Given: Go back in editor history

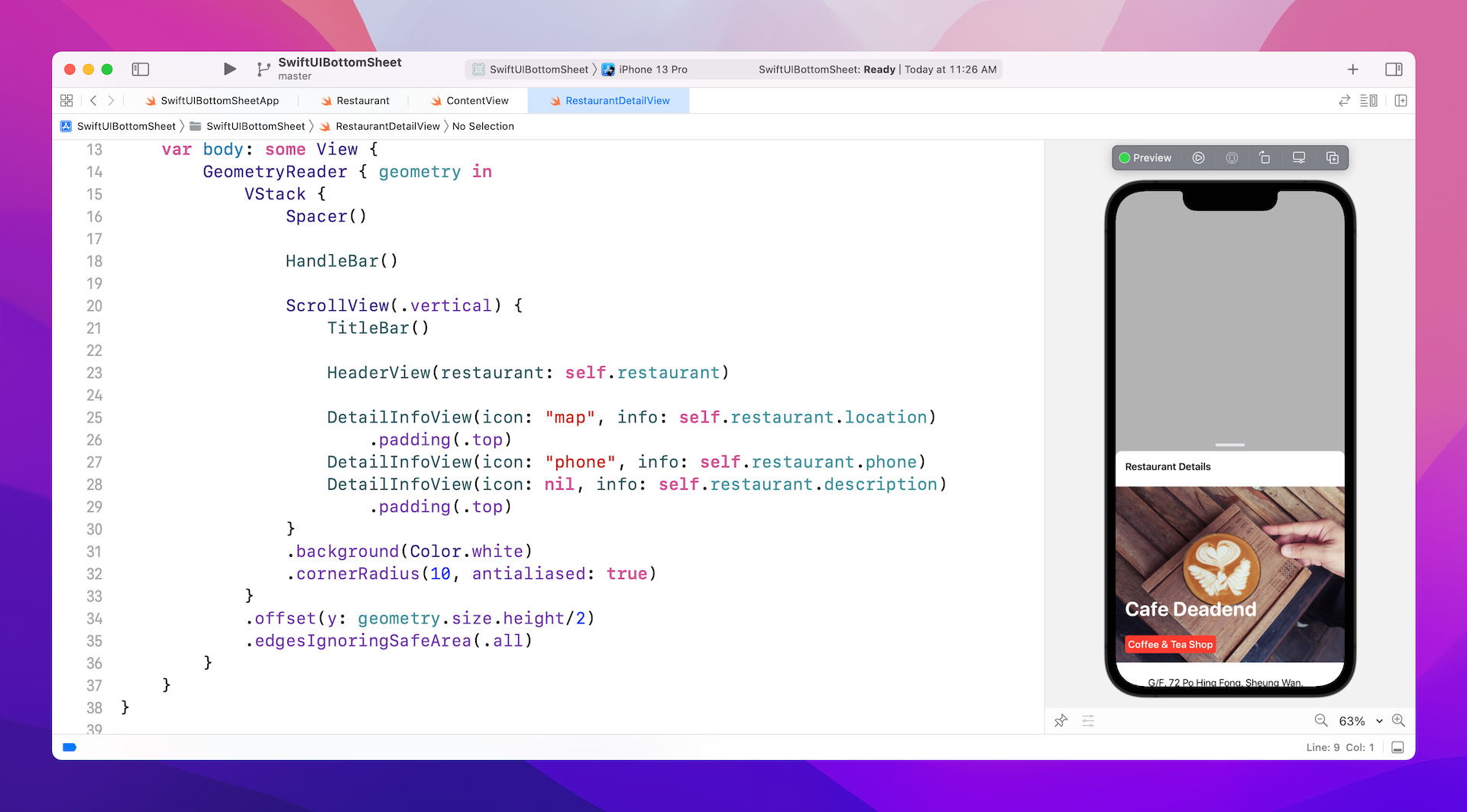Looking at the screenshot, I should tap(93, 101).
